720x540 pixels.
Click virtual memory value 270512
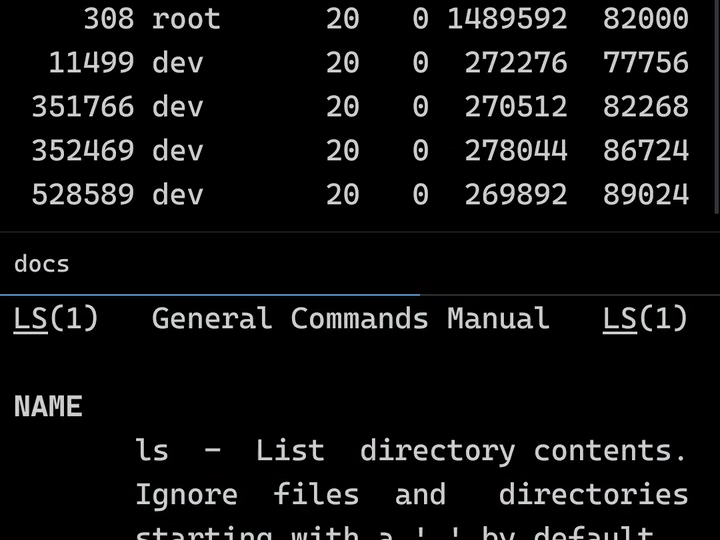516,107
